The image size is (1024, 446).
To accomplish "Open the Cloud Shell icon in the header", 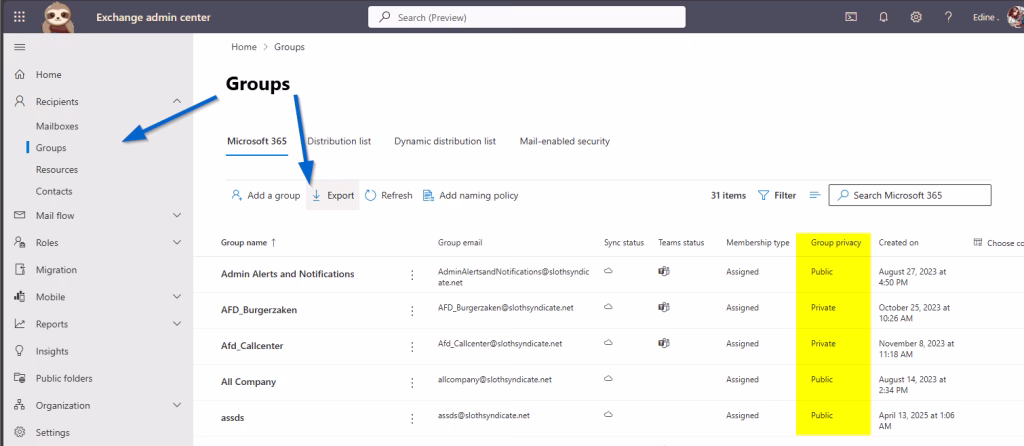I will (x=851, y=18).
